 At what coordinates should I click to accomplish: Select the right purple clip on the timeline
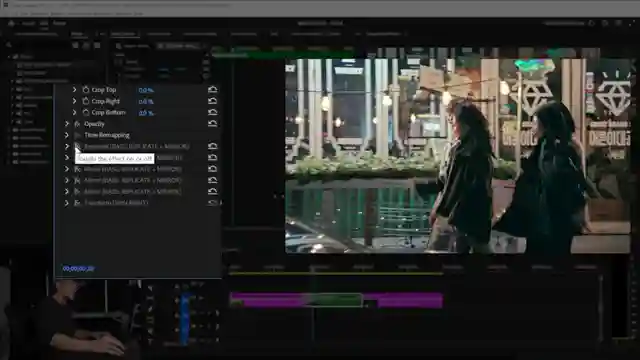click(x=403, y=300)
